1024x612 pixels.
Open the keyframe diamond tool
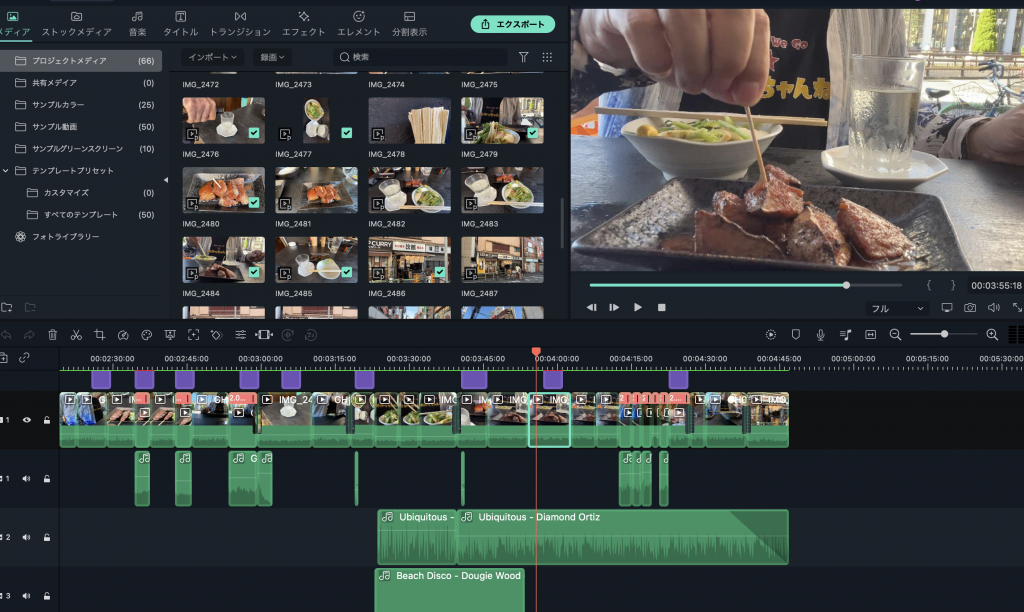point(217,335)
